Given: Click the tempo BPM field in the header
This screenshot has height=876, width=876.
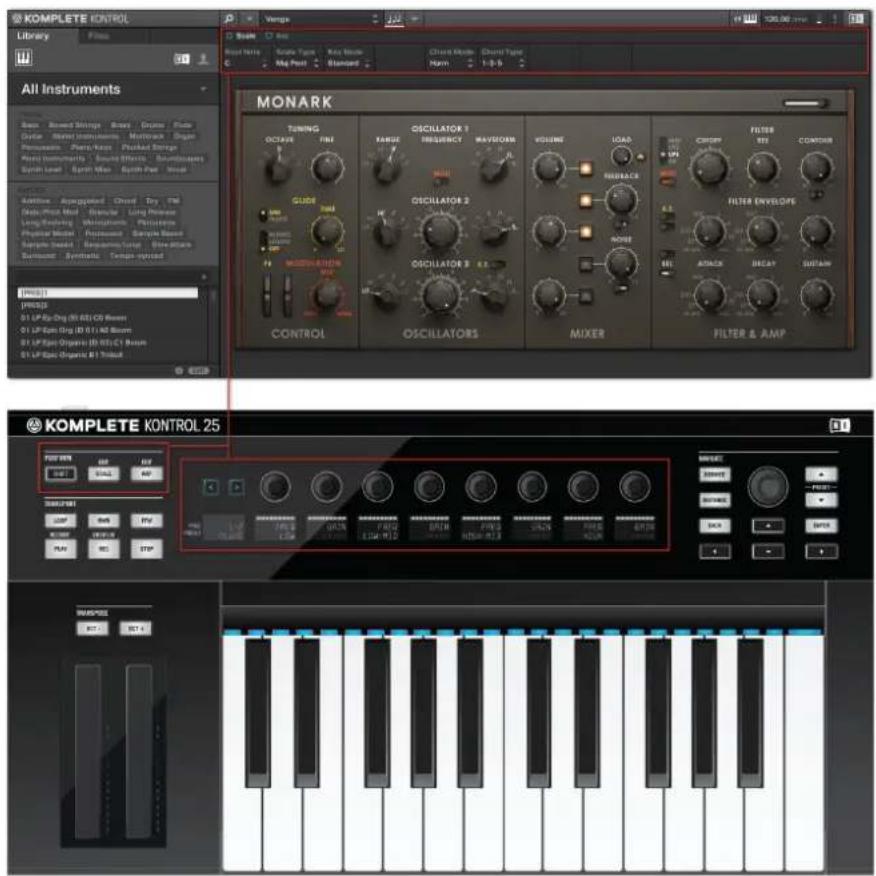Looking at the screenshot, I should (x=785, y=19).
